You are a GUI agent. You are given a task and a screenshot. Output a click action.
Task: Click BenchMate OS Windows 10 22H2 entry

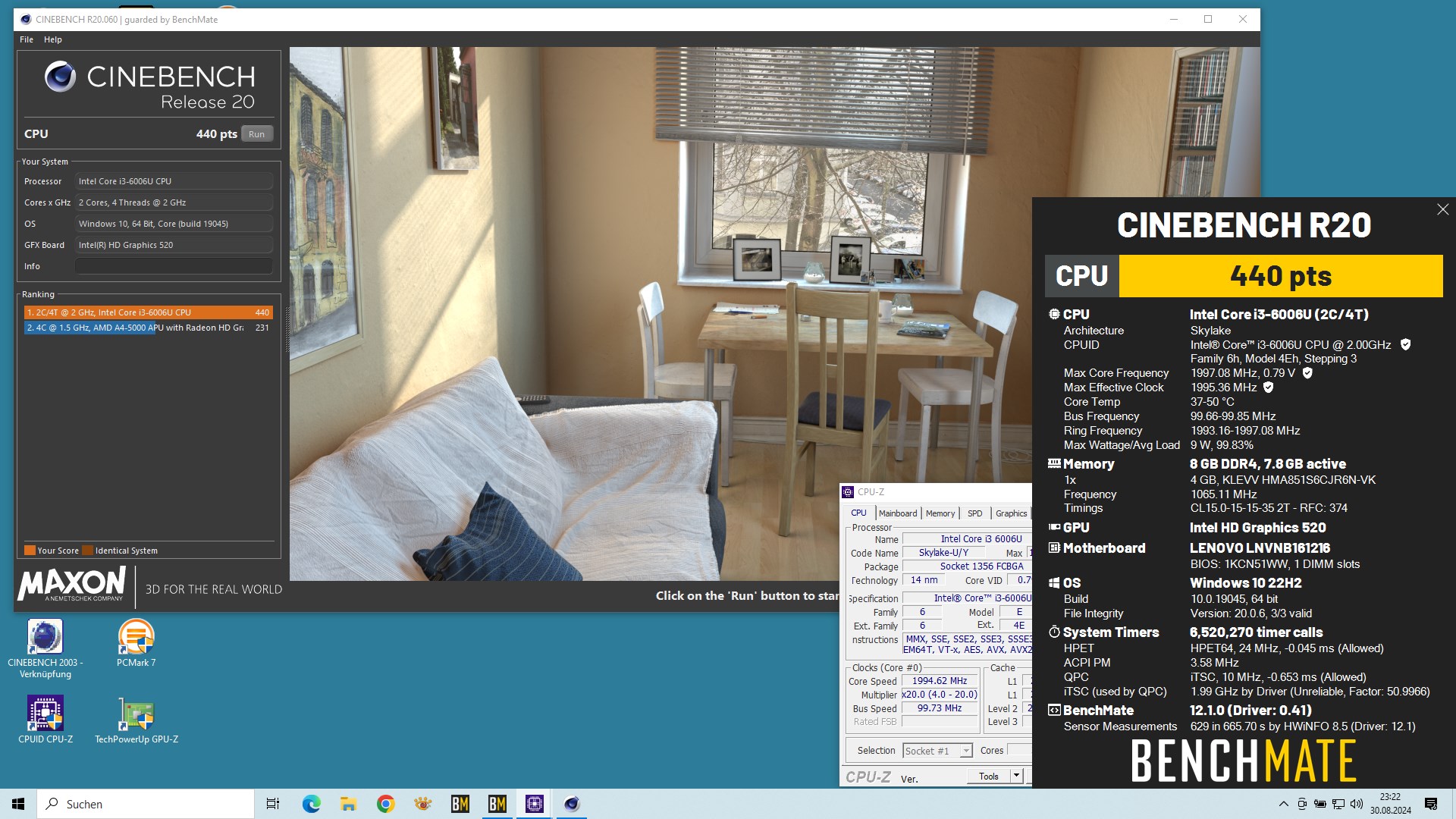(x=1245, y=582)
